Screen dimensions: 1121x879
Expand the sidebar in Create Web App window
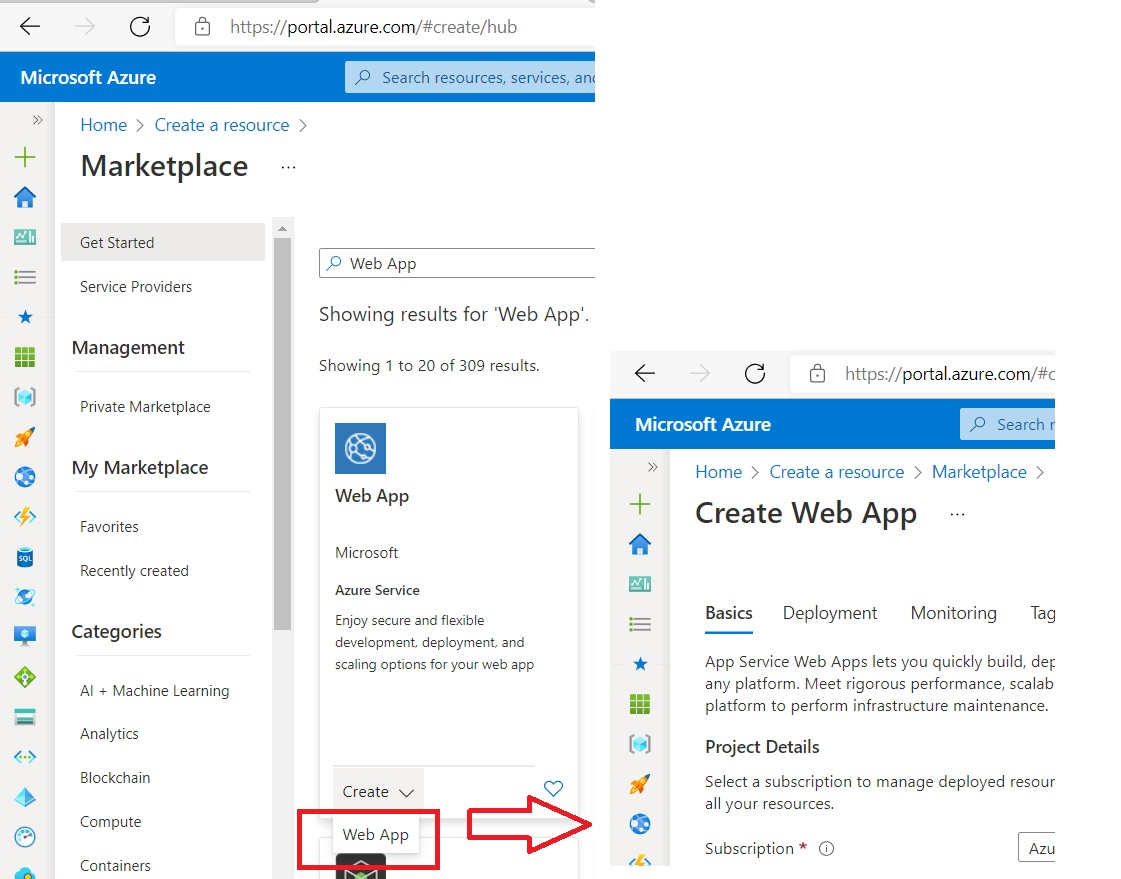click(652, 467)
